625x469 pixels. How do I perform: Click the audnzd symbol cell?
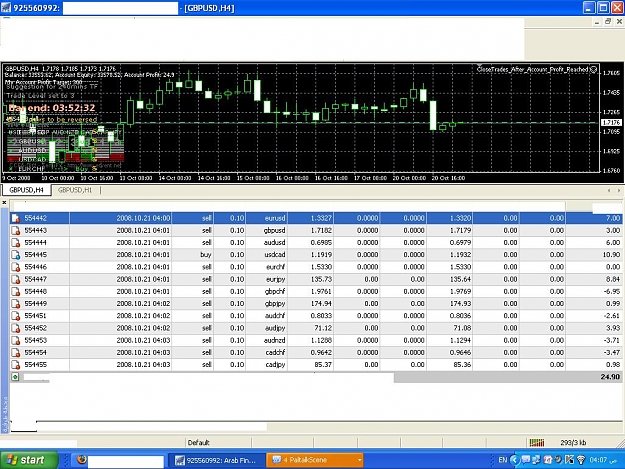[274, 340]
